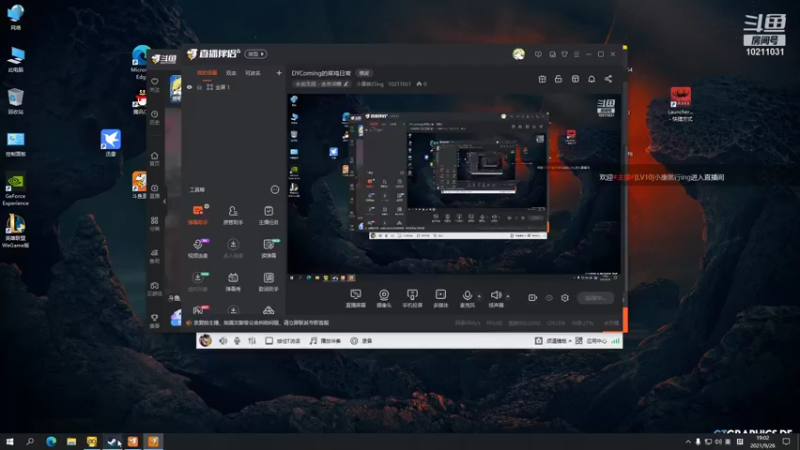Open the toolbox tool with 实 prefix badge (third in second row)
Screen dimensions: 800x450
[268, 248]
